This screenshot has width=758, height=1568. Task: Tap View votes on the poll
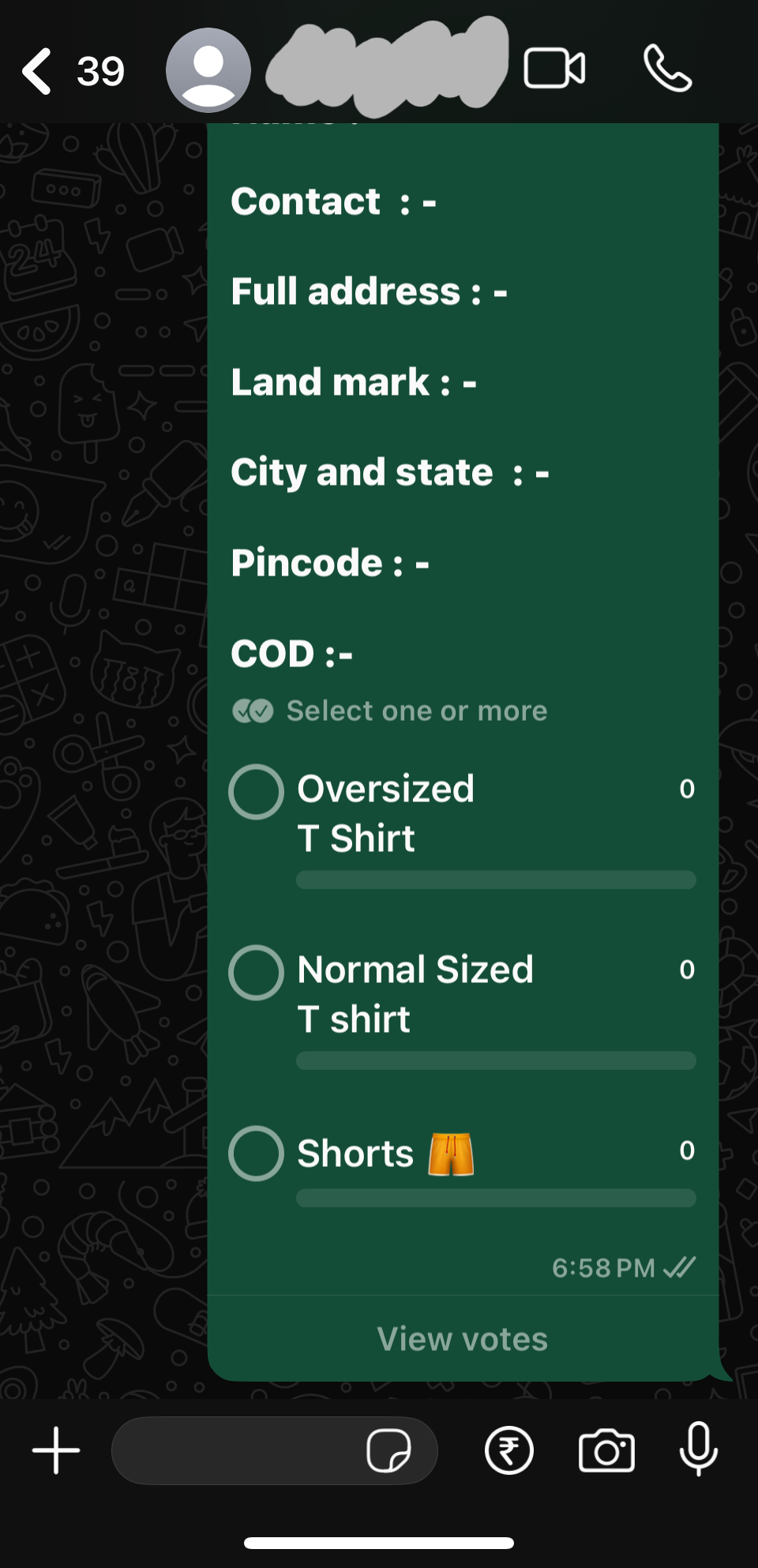[x=463, y=1339]
